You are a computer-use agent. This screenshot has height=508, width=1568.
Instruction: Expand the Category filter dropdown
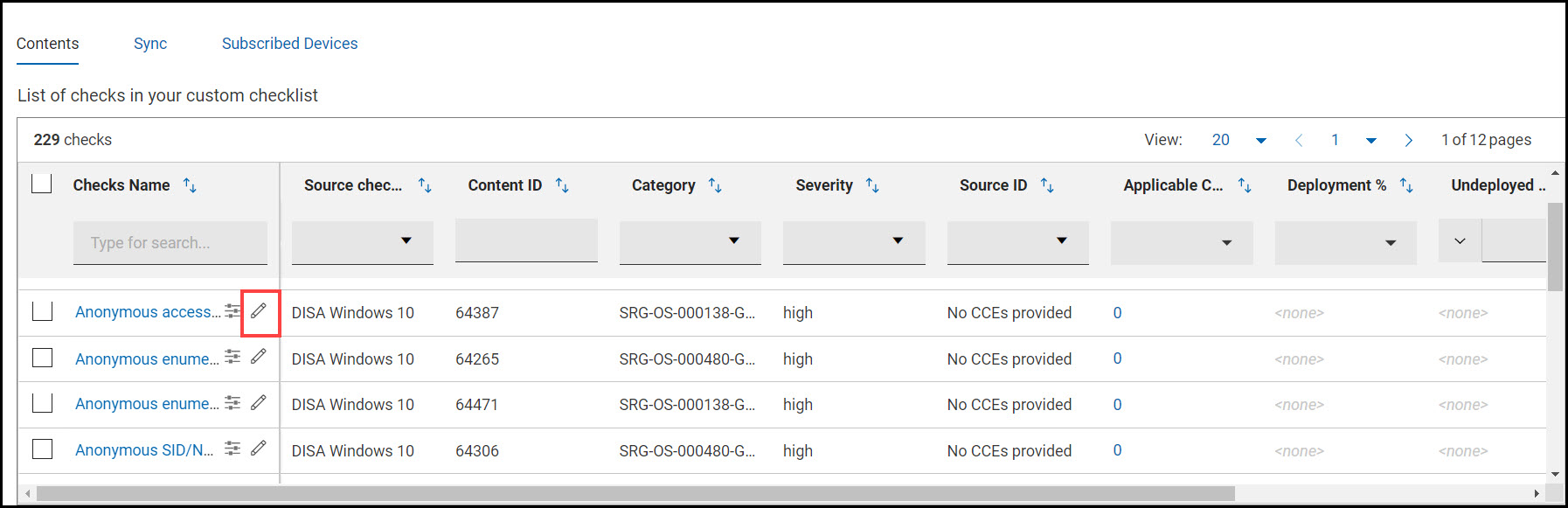pyautogui.click(x=690, y=241)
